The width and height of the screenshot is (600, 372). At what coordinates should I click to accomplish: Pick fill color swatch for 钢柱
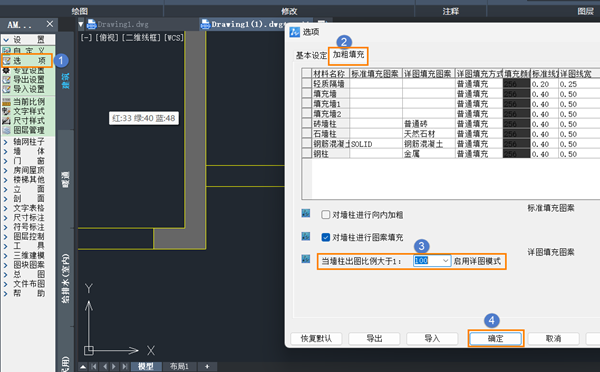pyautogui.click(x=516, y=153)
